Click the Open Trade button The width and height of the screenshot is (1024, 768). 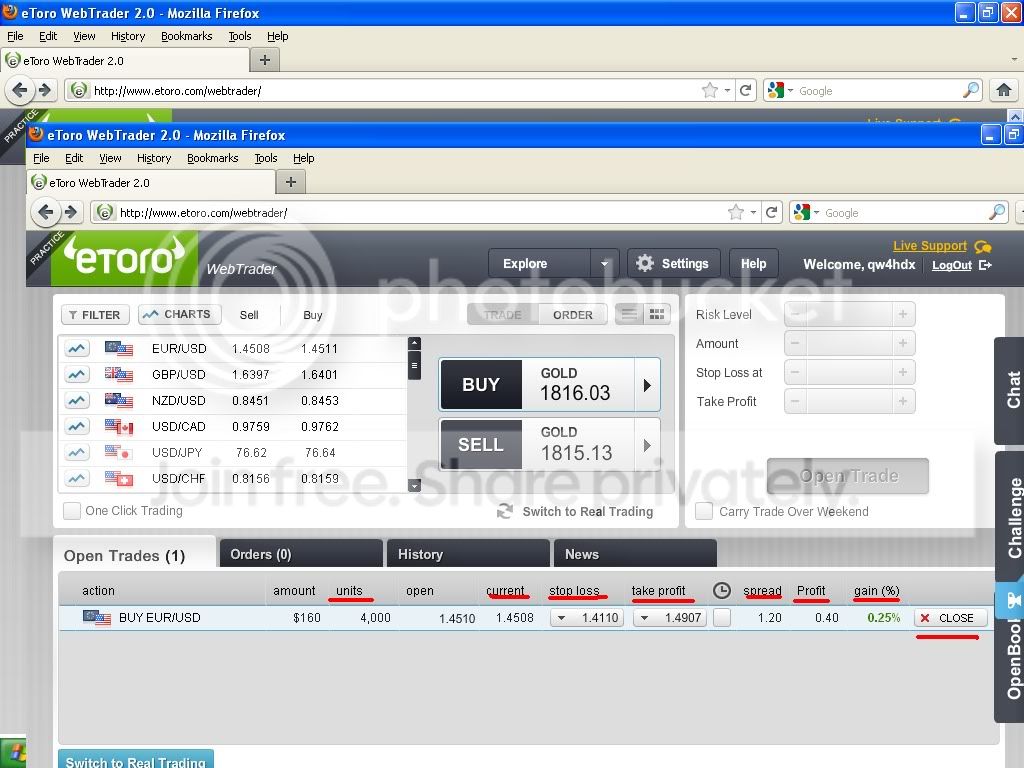click(x=848, y=476)
